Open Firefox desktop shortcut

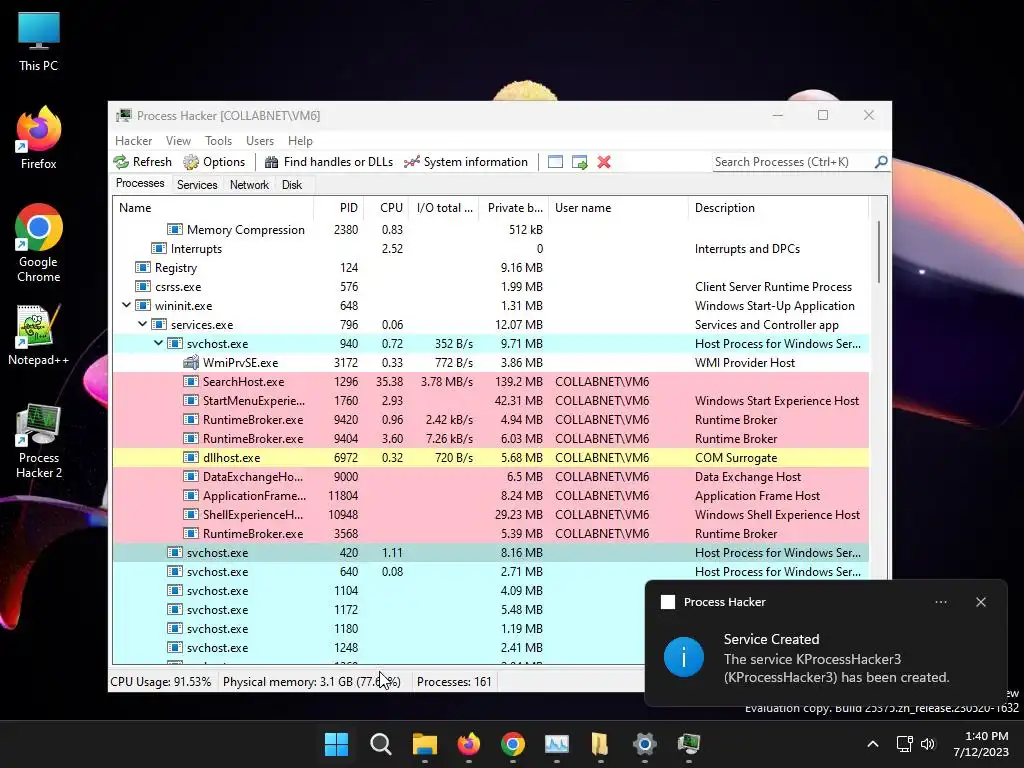(39, 138)
